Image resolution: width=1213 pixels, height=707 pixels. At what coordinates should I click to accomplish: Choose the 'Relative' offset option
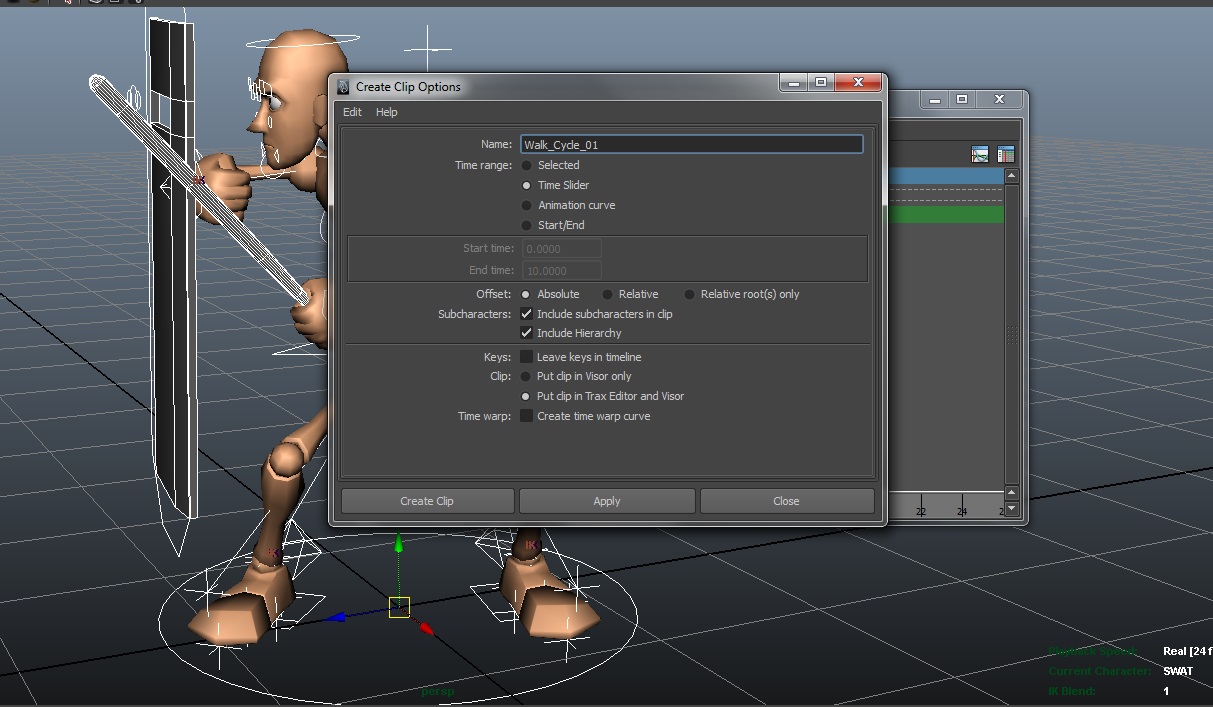608,294
